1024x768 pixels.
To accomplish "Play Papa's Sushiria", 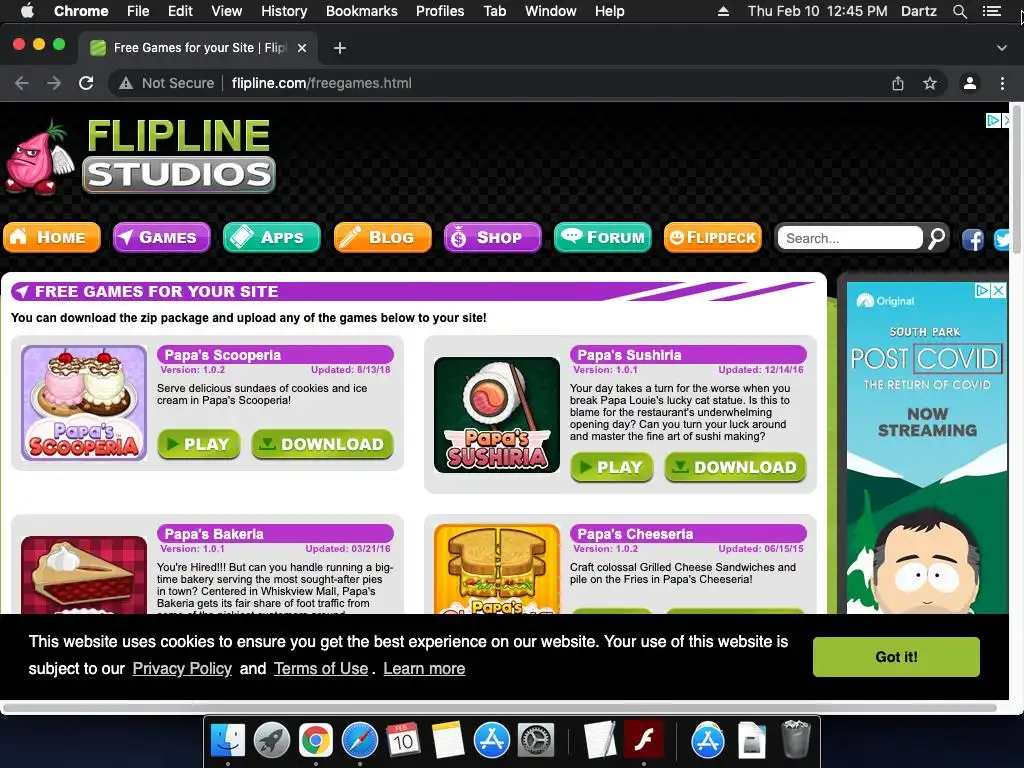I will [x=612, y=467].
